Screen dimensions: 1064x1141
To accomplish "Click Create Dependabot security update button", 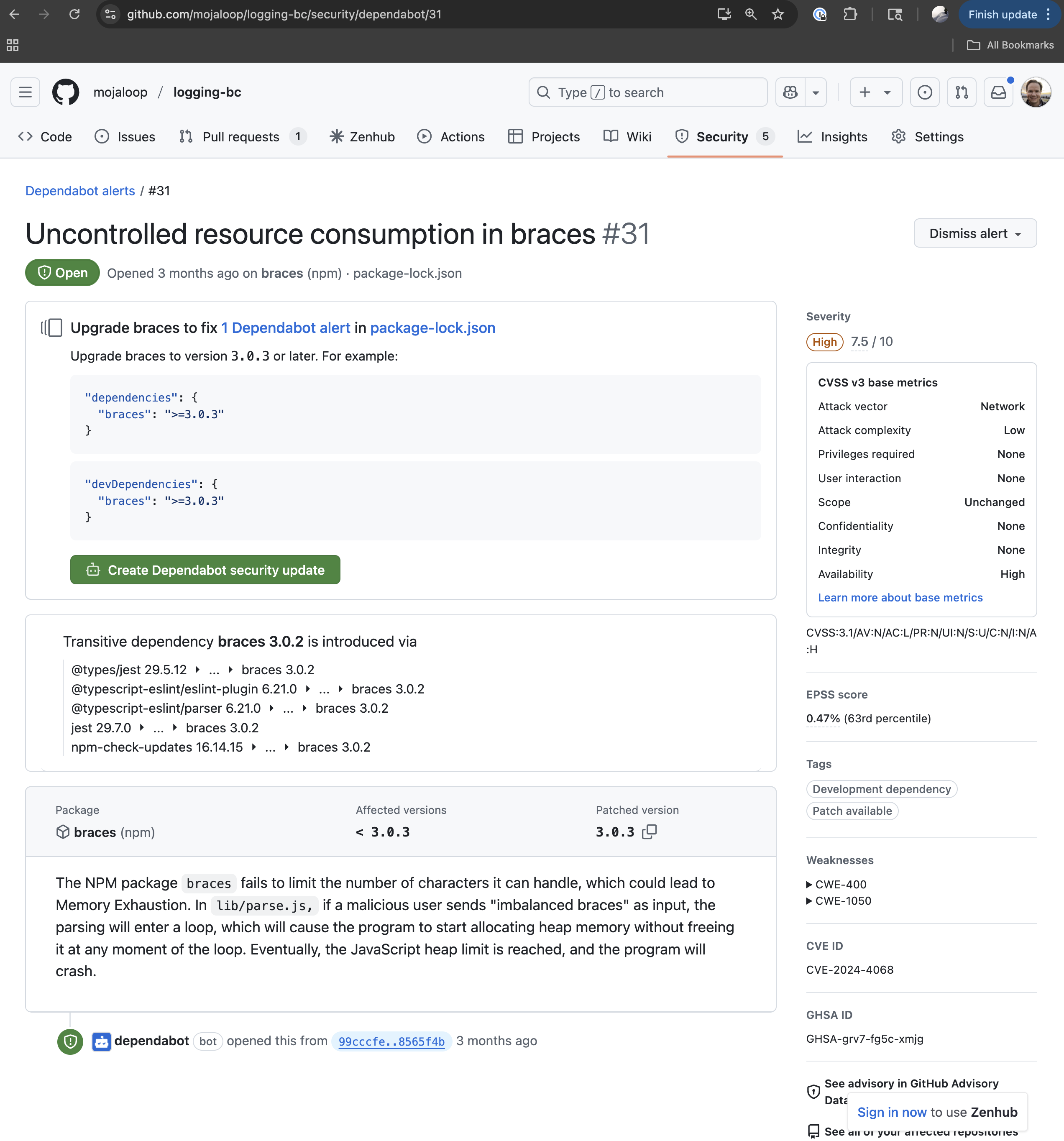I will [x=205, y=570].
